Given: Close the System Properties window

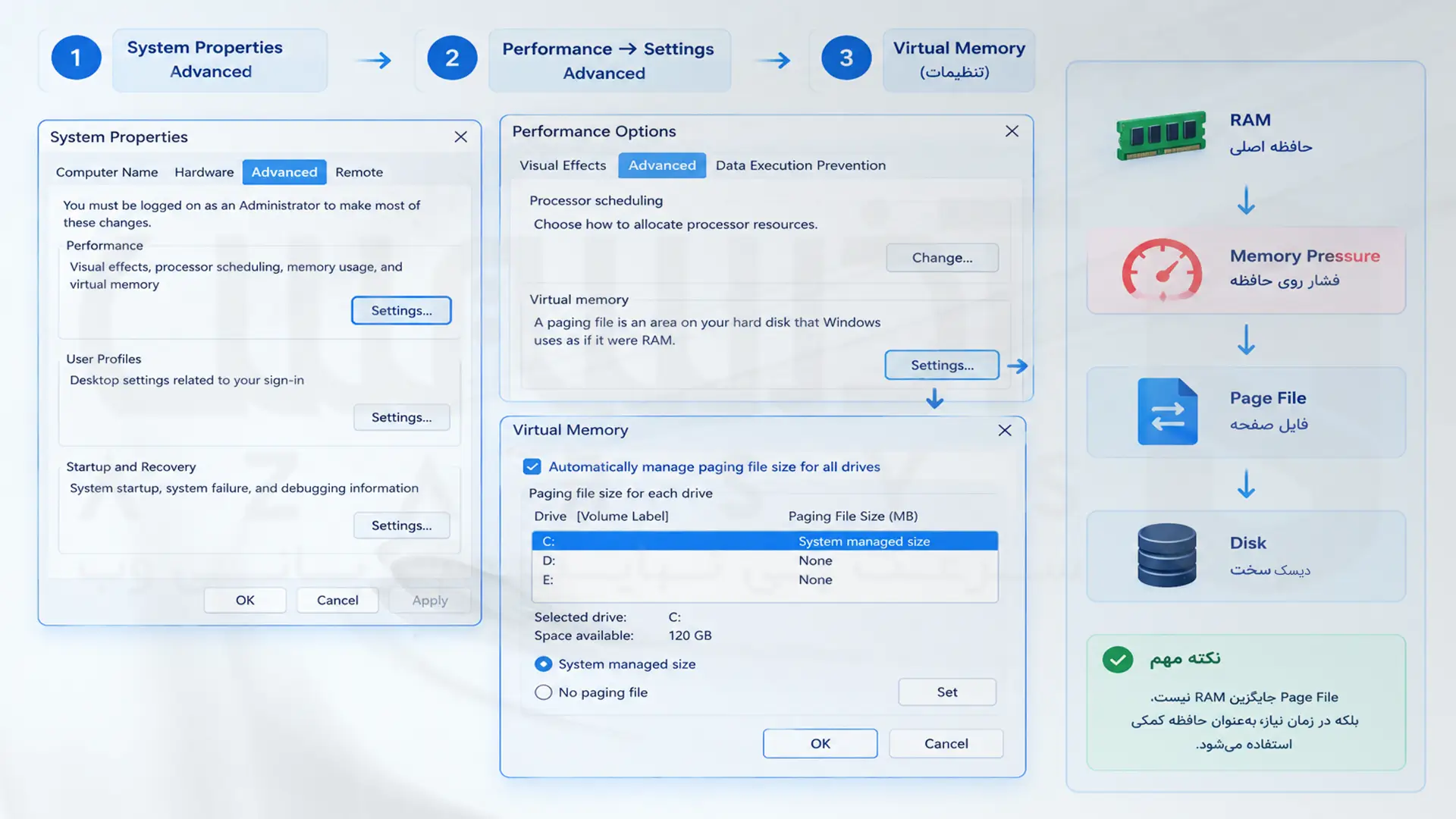Looking at the screenshot, I should tap(460, 136).
